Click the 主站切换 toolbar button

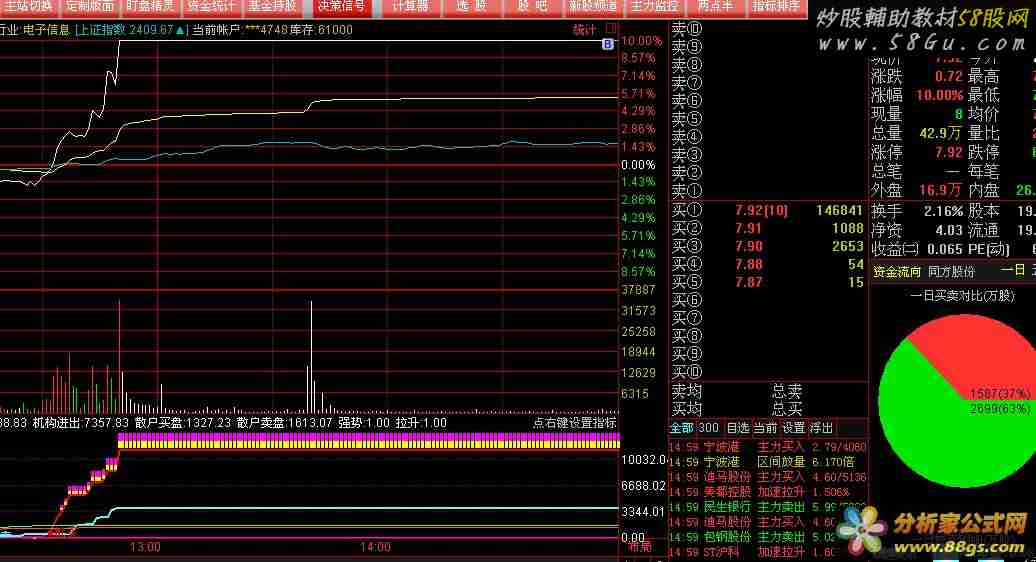(x=27, y=6)
